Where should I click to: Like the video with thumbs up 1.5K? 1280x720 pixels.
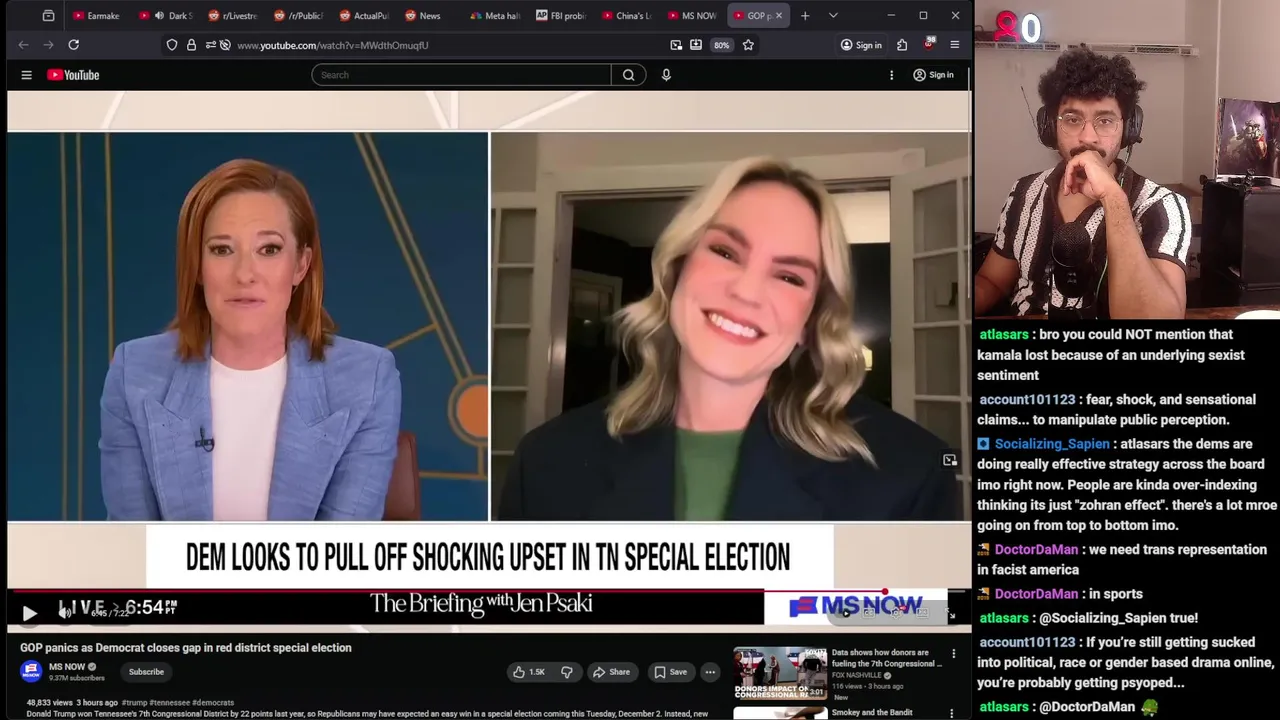click(x=529, y=672)
